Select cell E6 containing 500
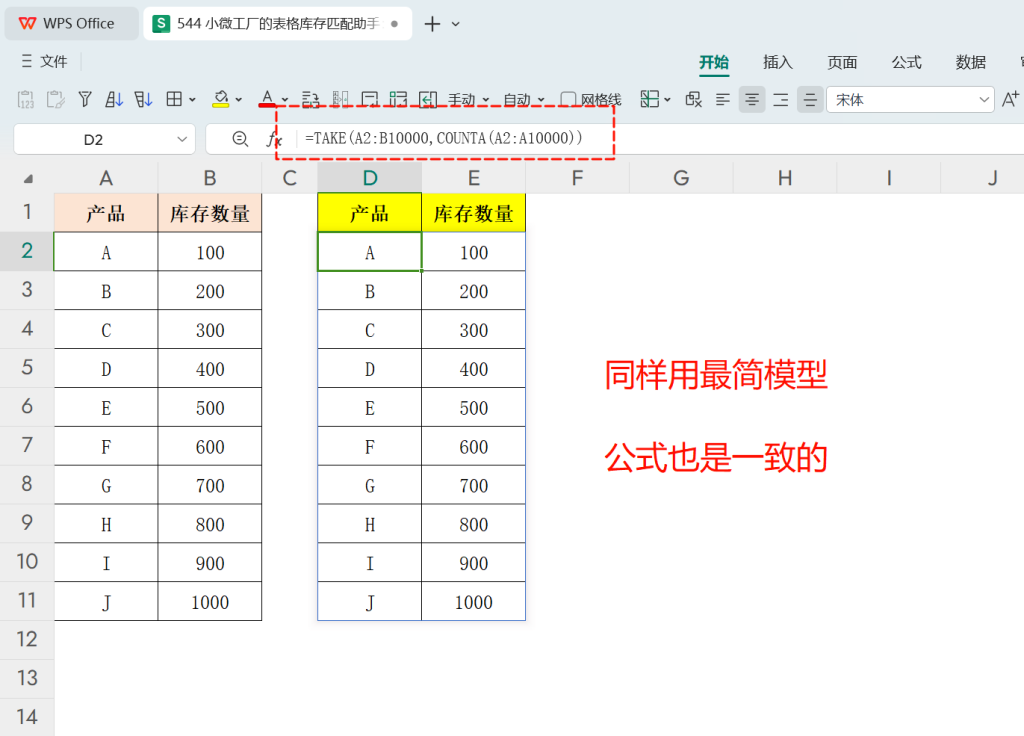Viewport: 1024px width, 736px height. 473,408
